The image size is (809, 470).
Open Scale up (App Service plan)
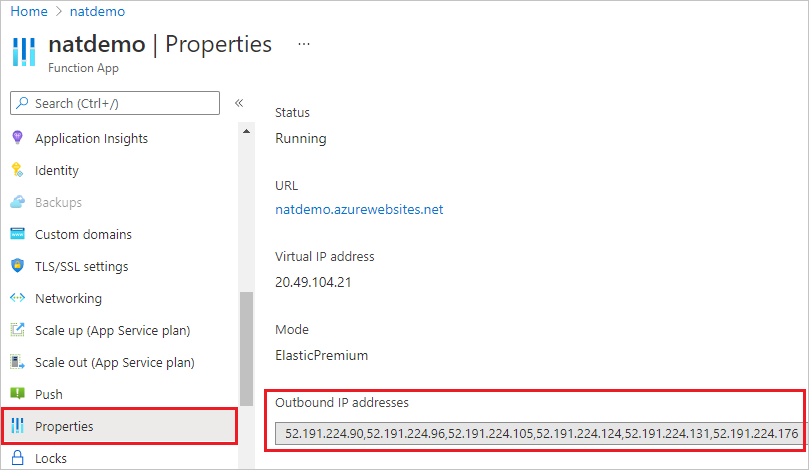112,330
